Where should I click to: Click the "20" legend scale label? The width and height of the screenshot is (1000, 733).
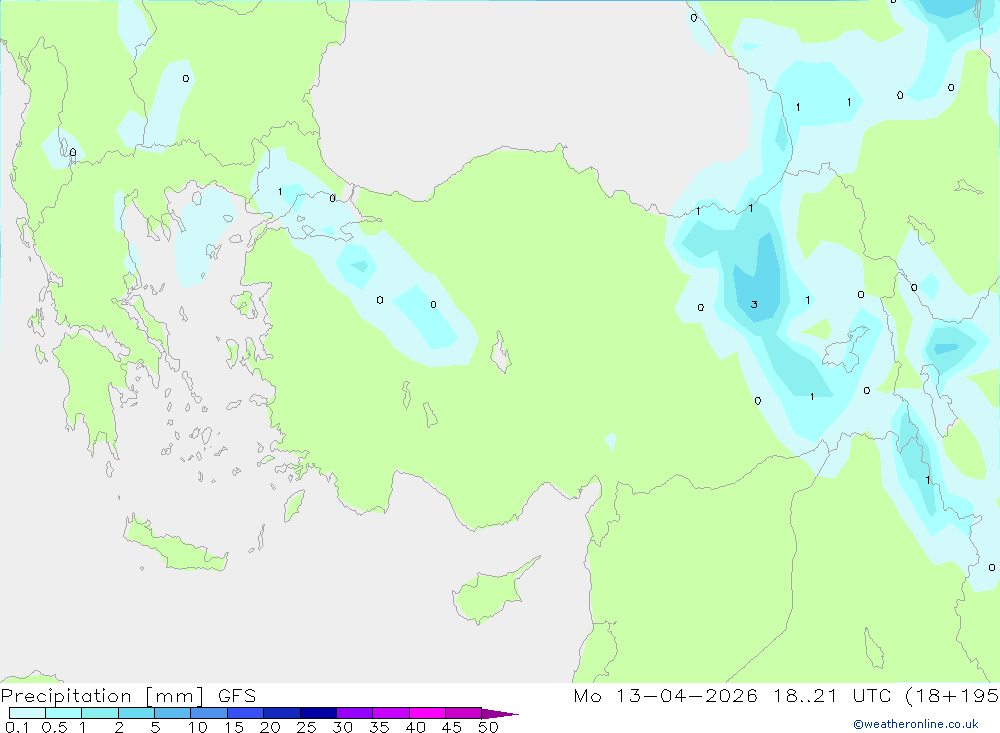coord(270,727)
